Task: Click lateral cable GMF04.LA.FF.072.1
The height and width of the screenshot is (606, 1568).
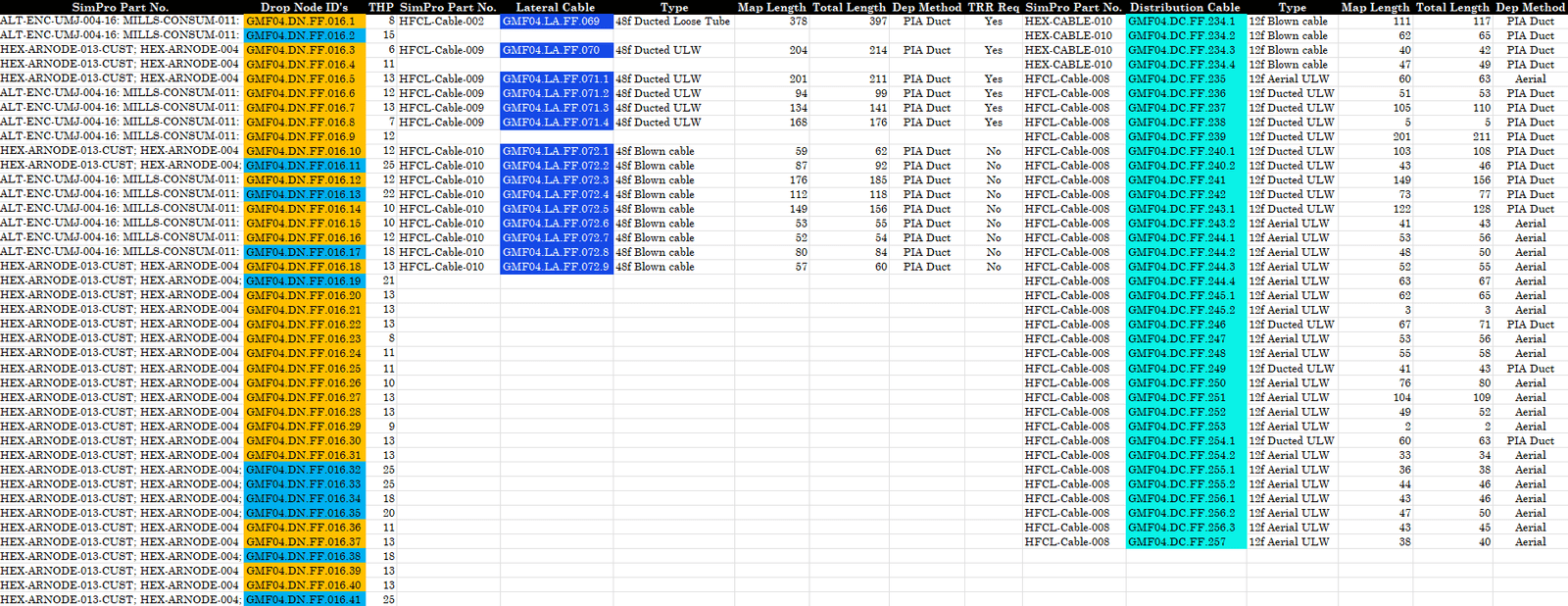Action: [557, 151]
